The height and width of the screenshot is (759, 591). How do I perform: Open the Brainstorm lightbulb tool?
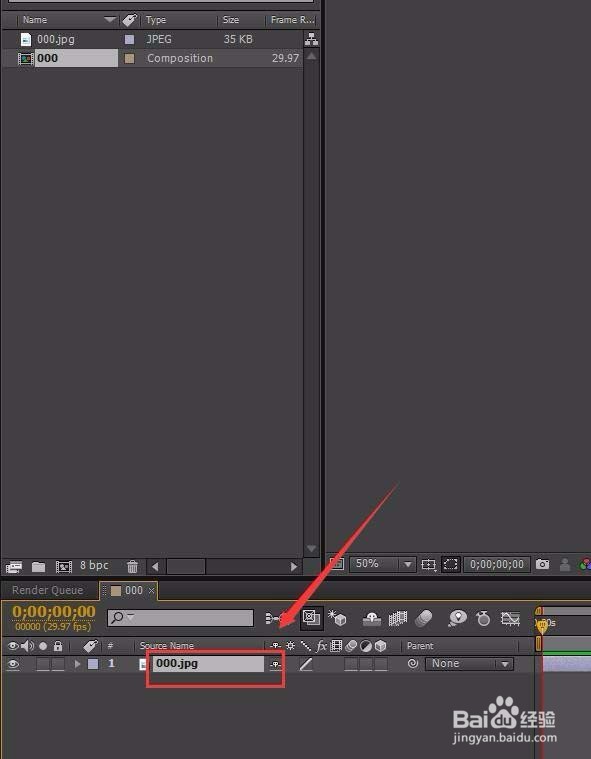click(457, 618)
